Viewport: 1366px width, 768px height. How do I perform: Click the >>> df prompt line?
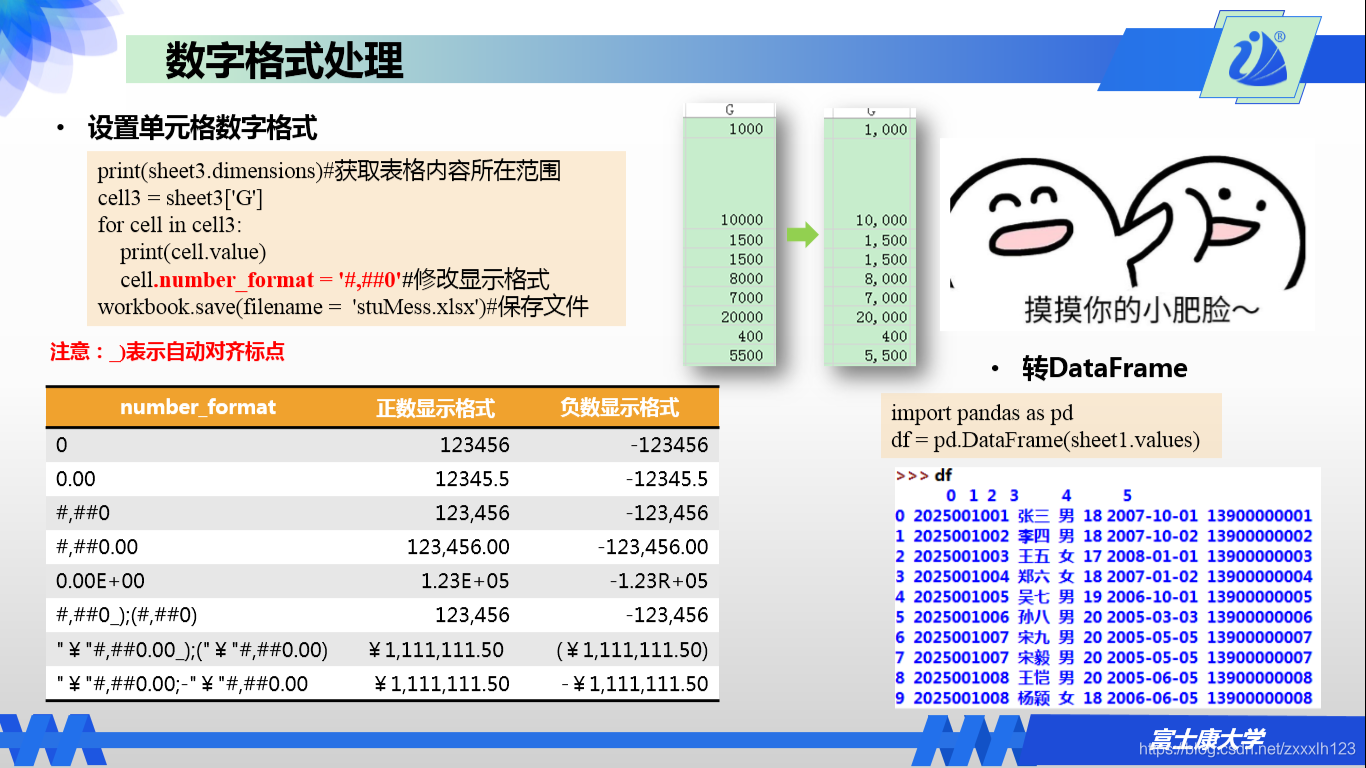pos(924,476)
